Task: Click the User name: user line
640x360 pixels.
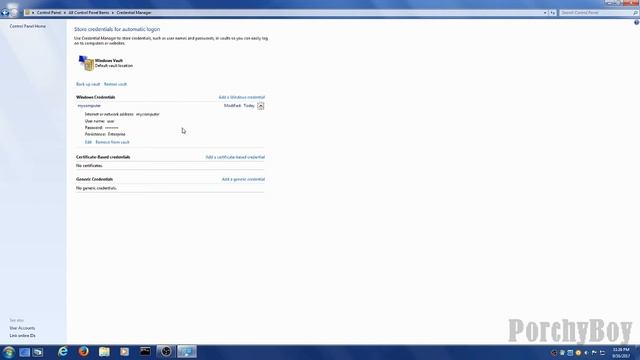Action: 100,121
